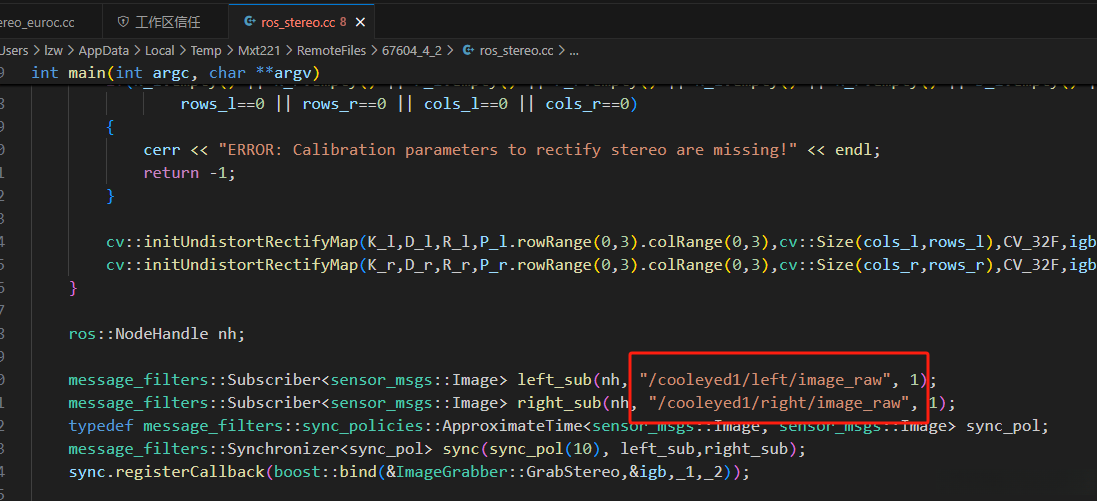1097x501 pixels.
Task: Expand the AppData breadcrumb segment
Action: pyautogui.click(x=103, y=49)
